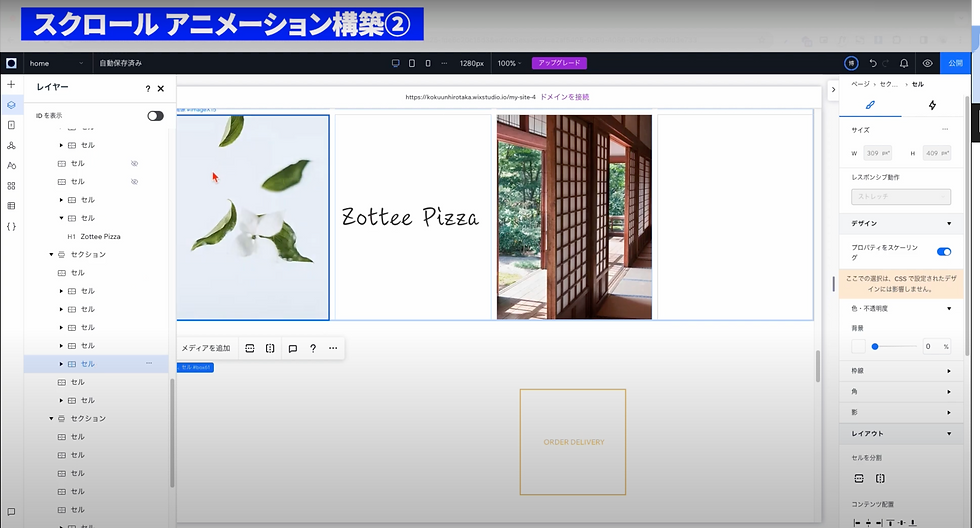Open the レスポンシブ動作 ストレッチ dropdown
This screenshot has width=980, height=528.
[x=901, y=196]
